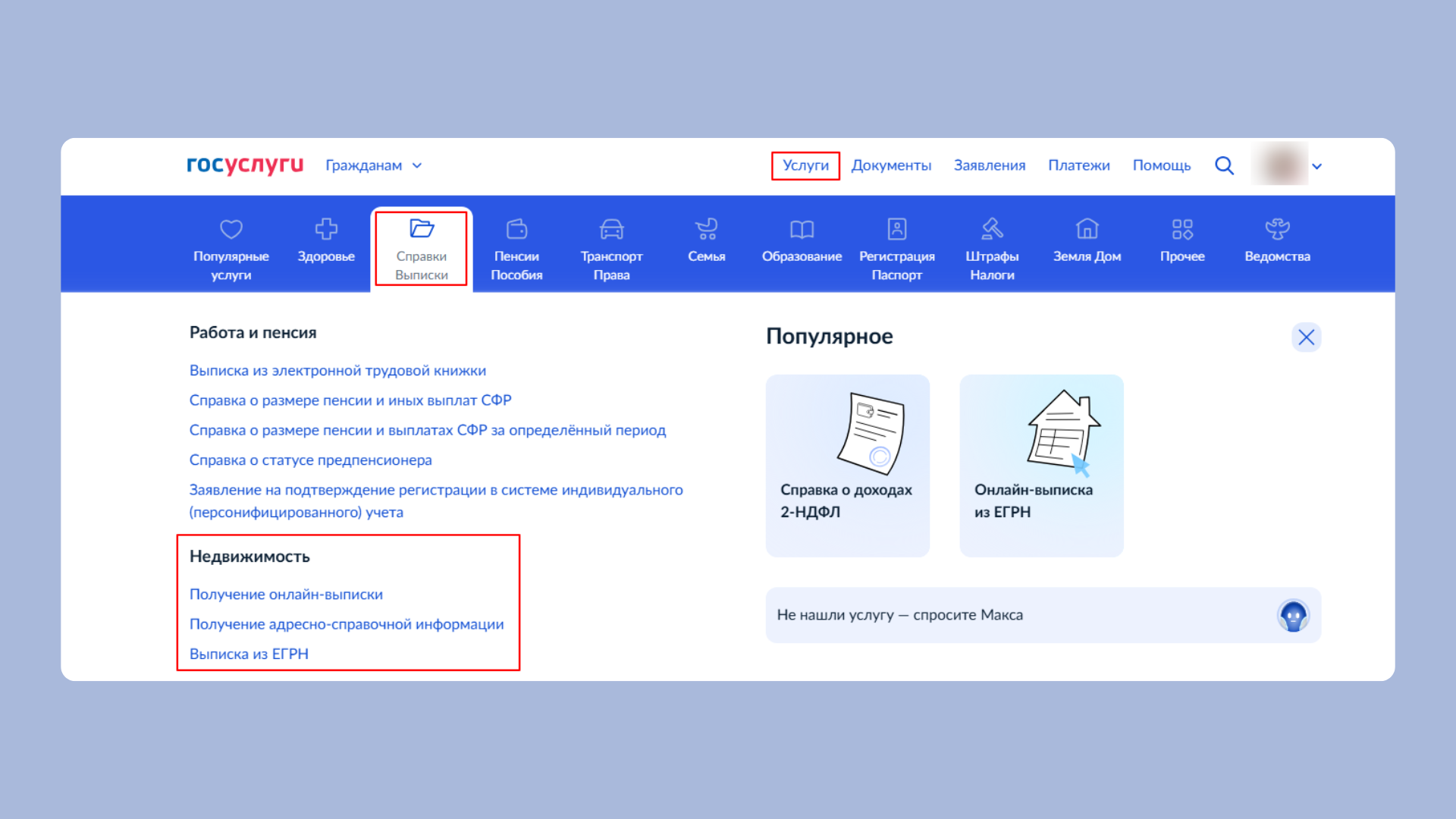This screenshot has height=819, width=1456.
Task: Switch to the Популярные услуги tab label
Action: point(231,265)
